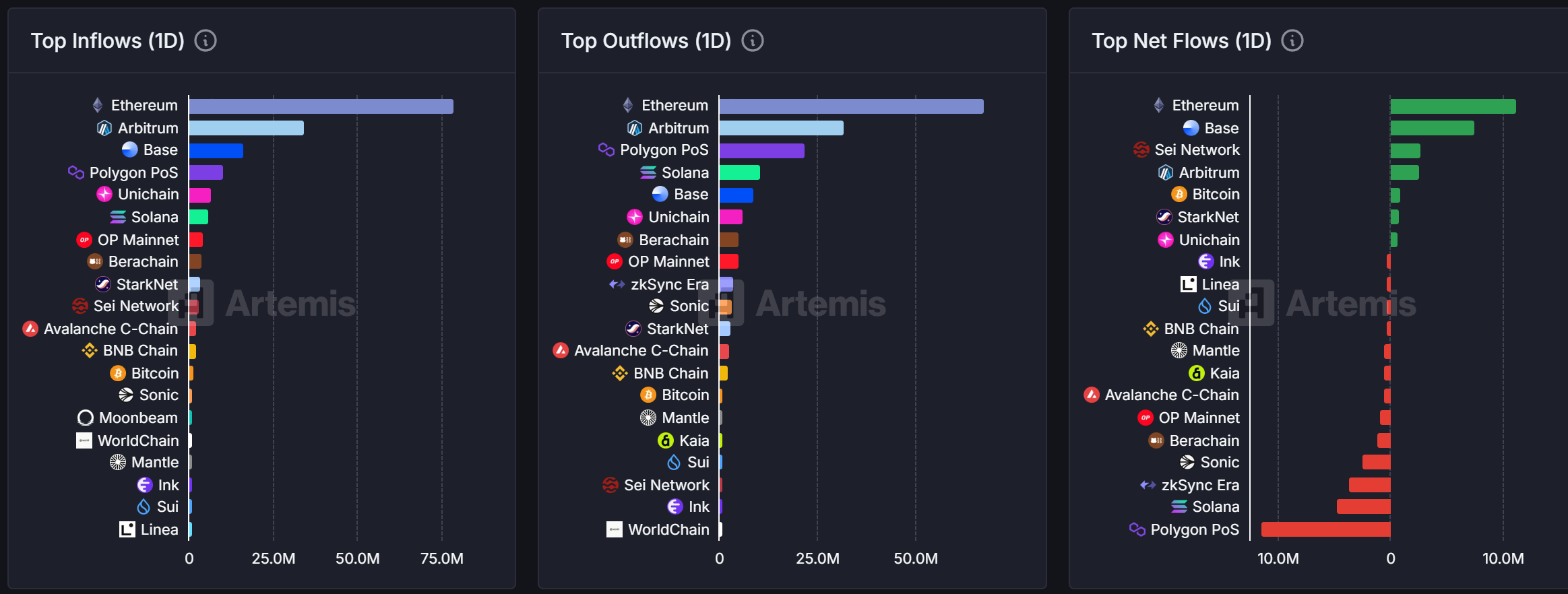Click the info icon beside Top Net Flows (1D)
The height and width of the screenshot is (594, 1568).
[1292, 40]
